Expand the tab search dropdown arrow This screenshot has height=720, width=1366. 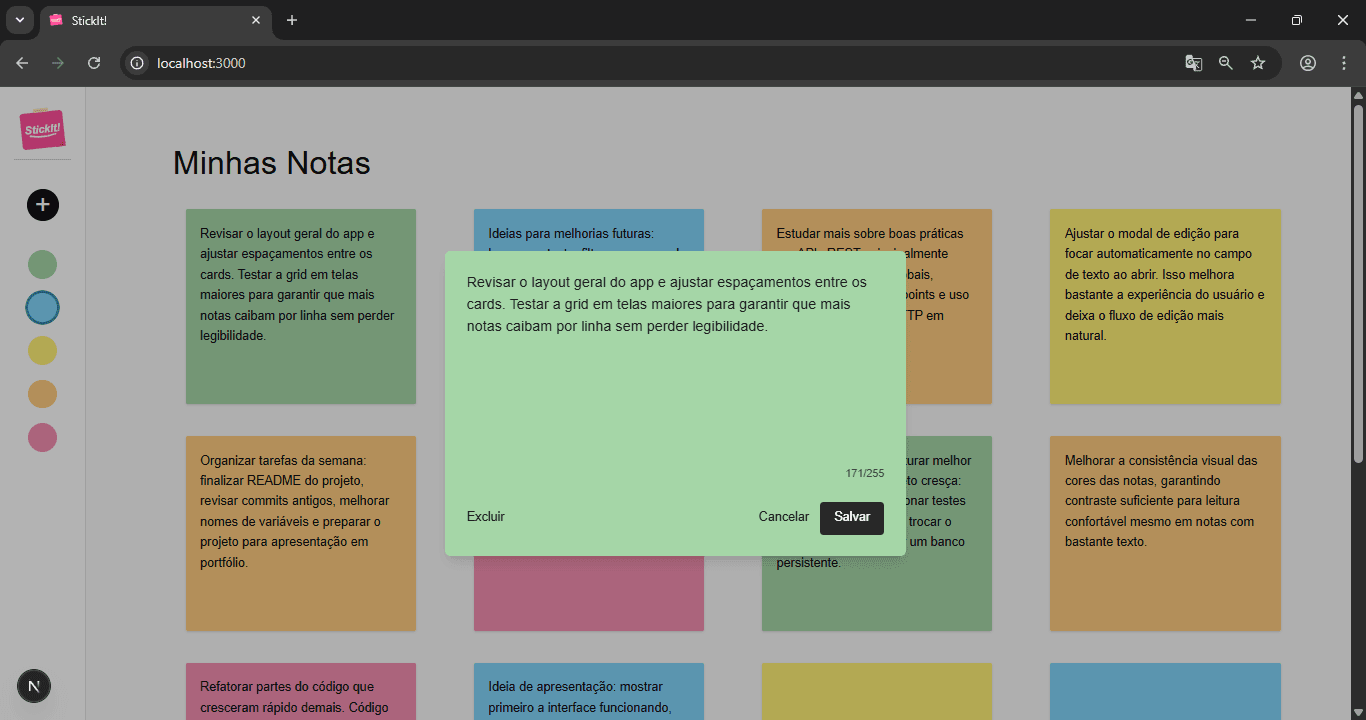(x=20, y=20)
